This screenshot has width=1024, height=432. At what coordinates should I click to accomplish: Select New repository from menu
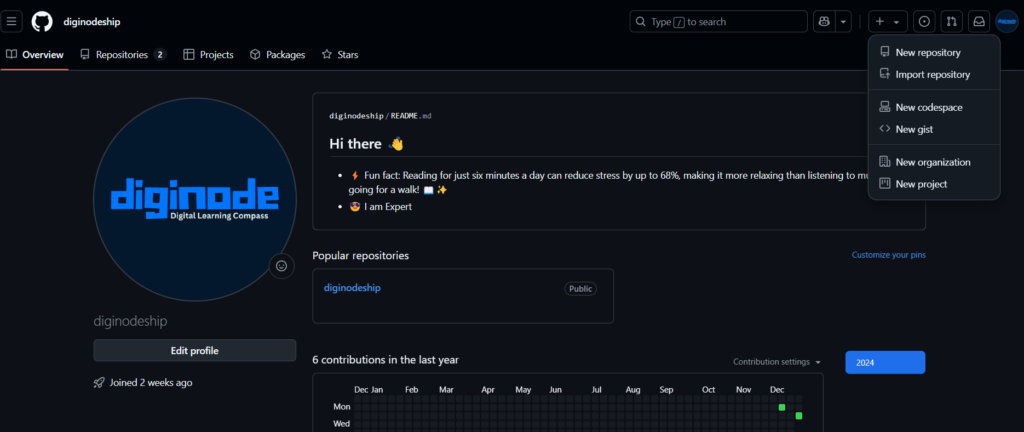(927, 52)
